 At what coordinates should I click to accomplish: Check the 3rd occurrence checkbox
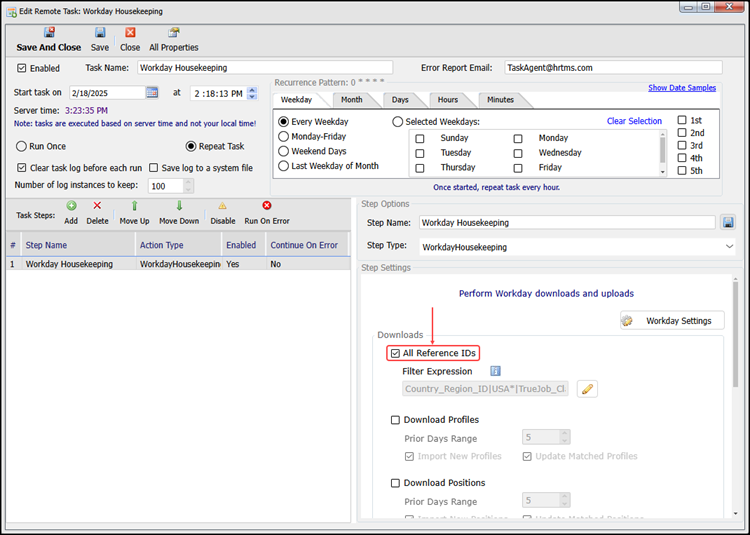(682, 145)
